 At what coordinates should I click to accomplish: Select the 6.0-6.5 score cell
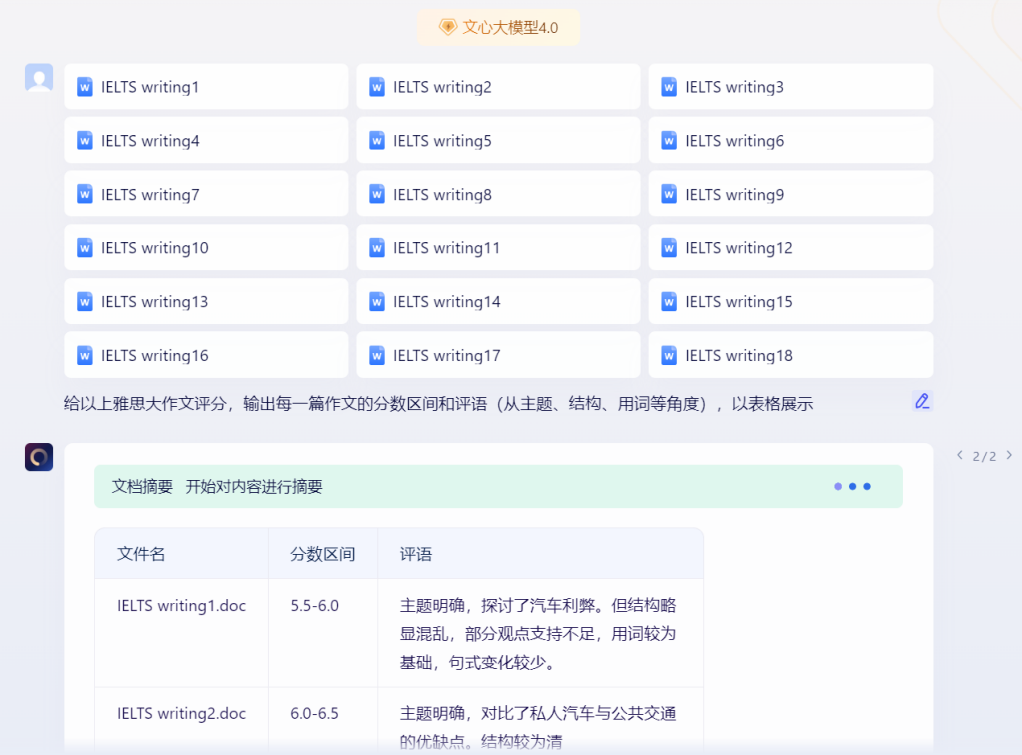tap(314, 713)
